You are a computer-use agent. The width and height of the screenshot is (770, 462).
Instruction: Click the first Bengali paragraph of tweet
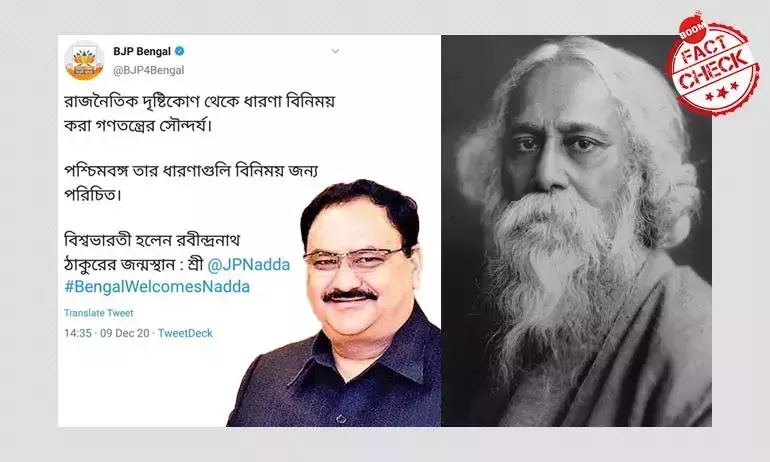[x=199, y=113]
